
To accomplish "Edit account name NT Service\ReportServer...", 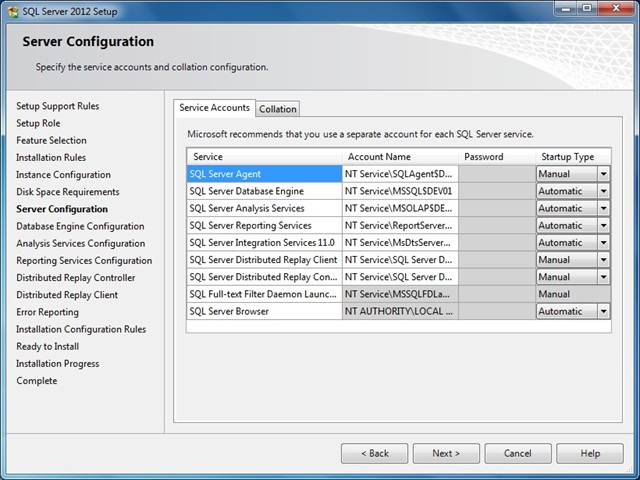I will coord(400,225).
